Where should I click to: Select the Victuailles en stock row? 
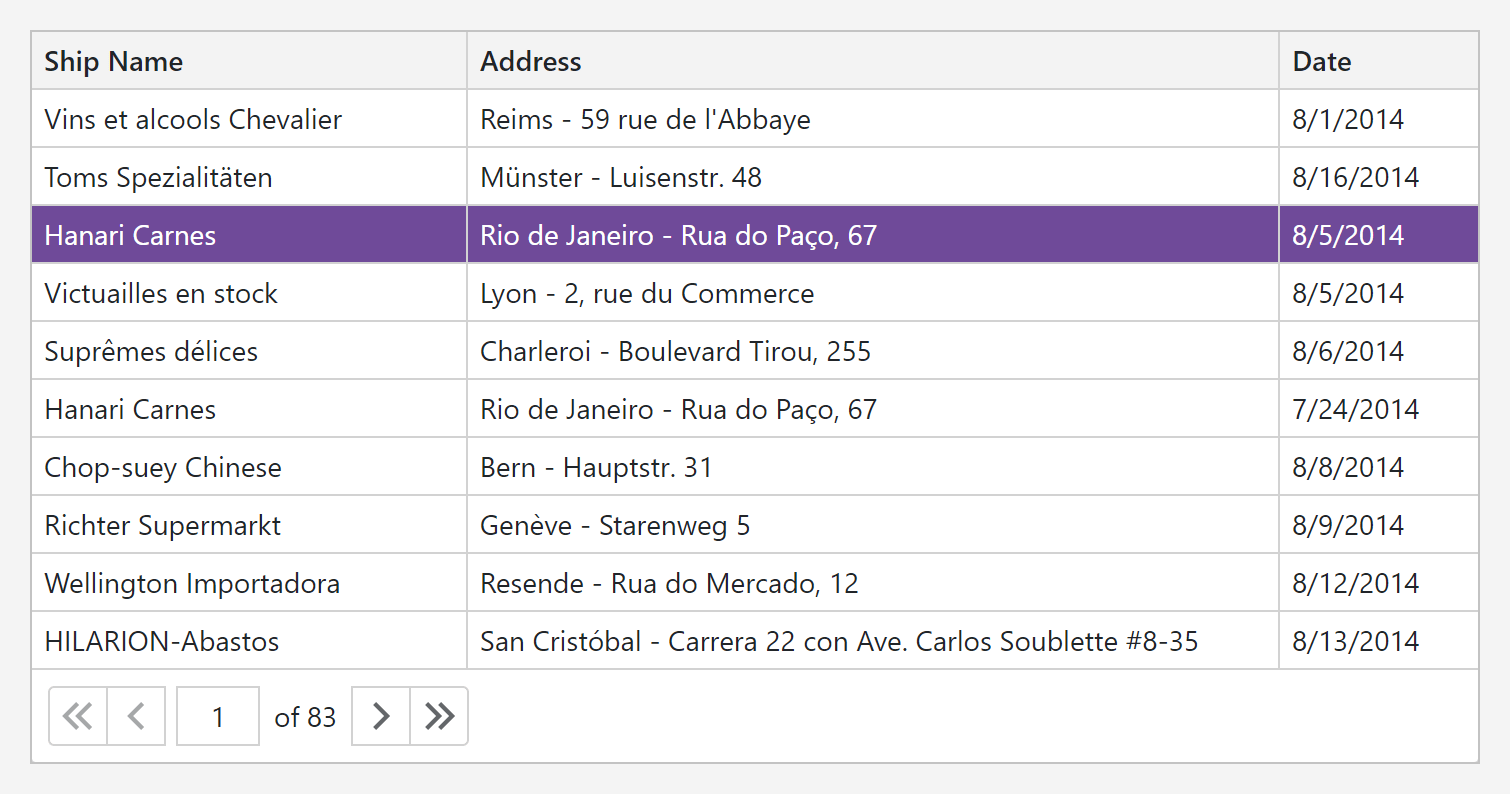[x=161, y=294]
